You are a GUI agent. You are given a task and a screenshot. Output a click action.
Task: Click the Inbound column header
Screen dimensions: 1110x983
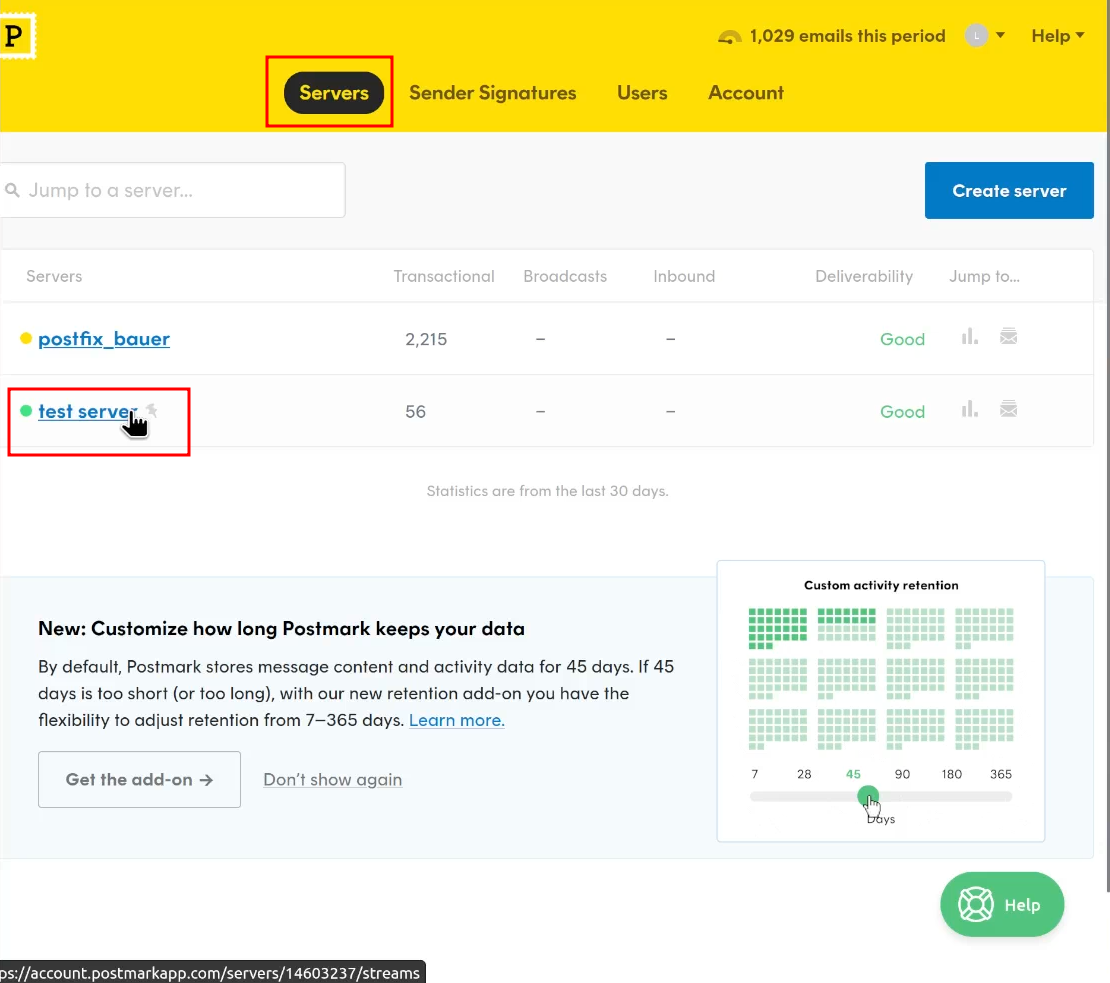[x=684, y=276]
